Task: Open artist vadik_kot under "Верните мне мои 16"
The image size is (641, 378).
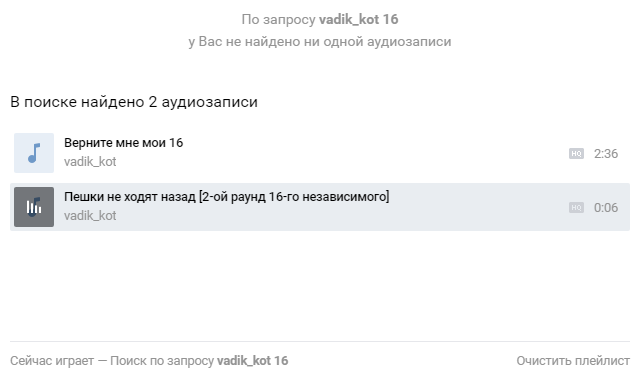Action: click(90, 161)
